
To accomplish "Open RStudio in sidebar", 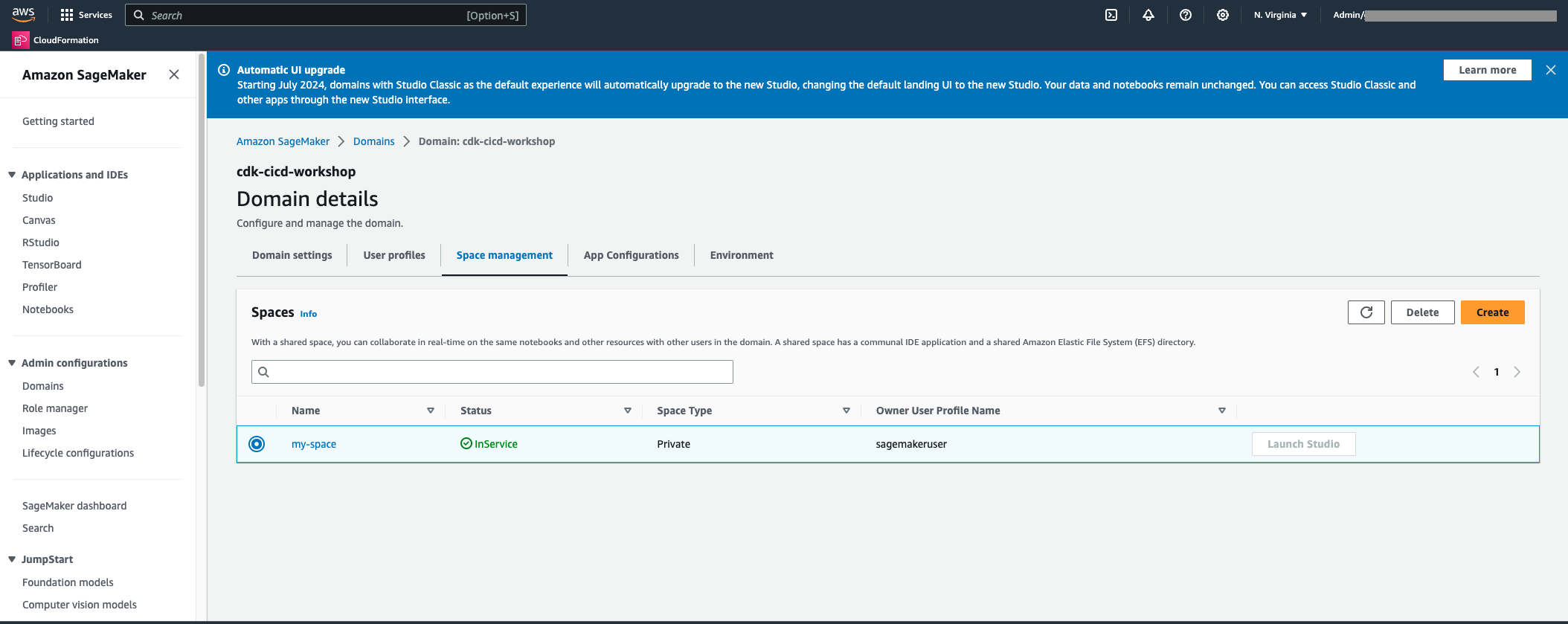I will click(x=41, y=242).
